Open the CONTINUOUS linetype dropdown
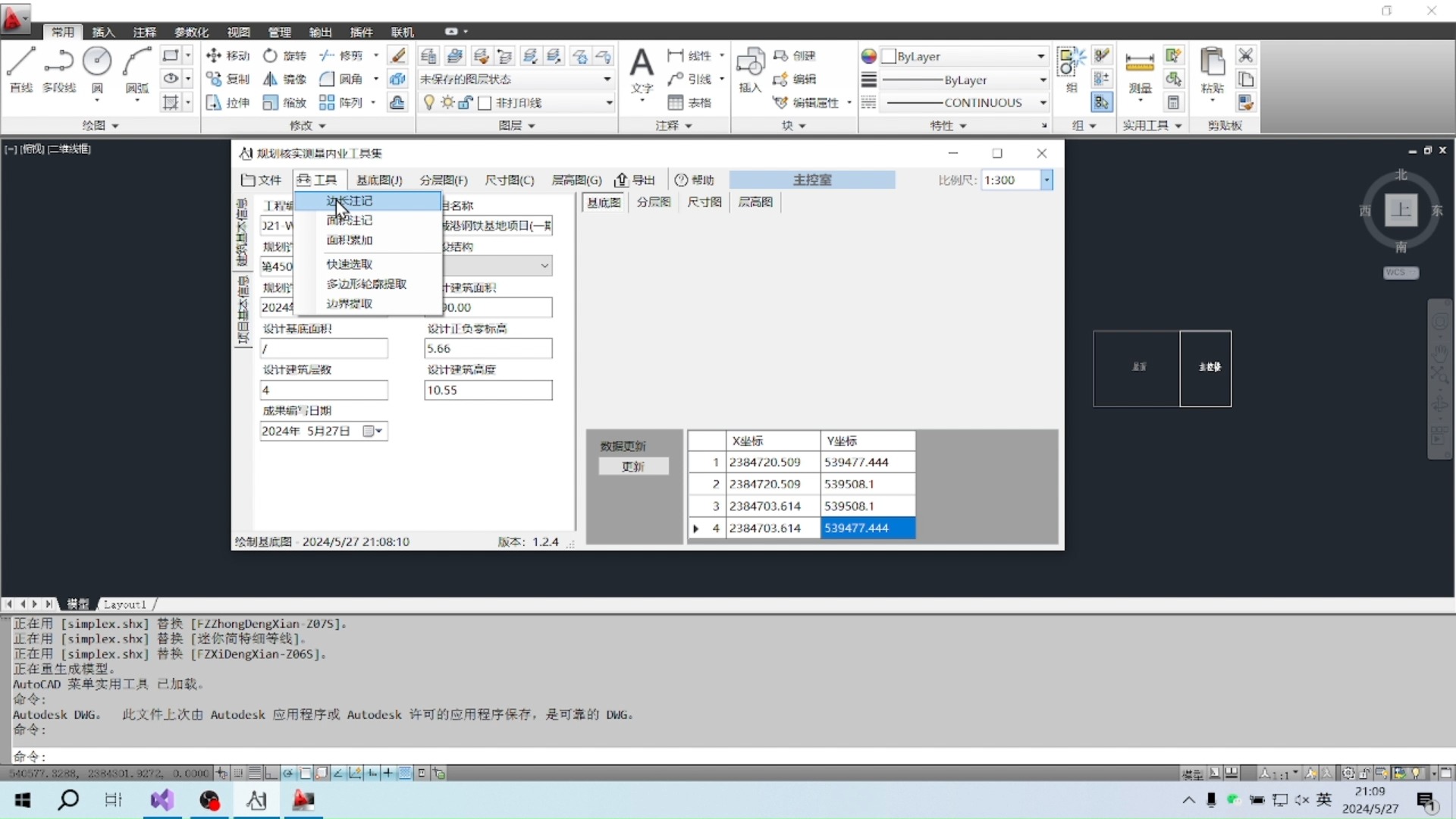This screenshot has height=819, width=1456. tap(1043, 102)
